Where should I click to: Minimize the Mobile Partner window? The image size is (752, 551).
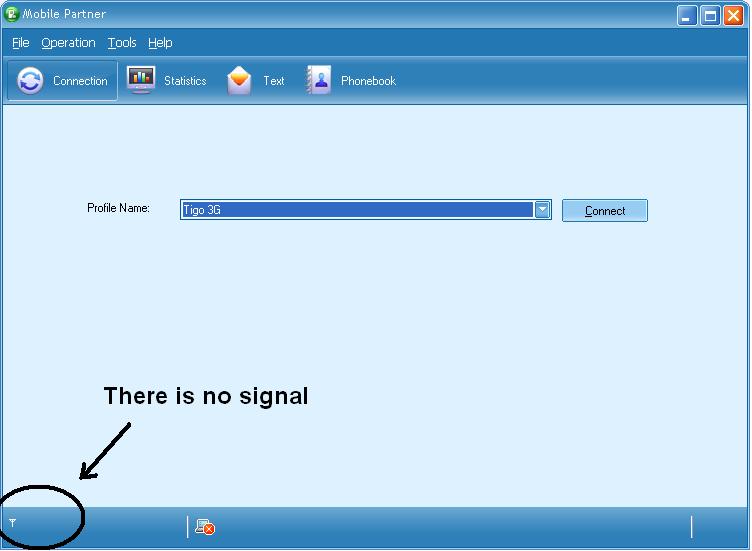click(686, 15)
